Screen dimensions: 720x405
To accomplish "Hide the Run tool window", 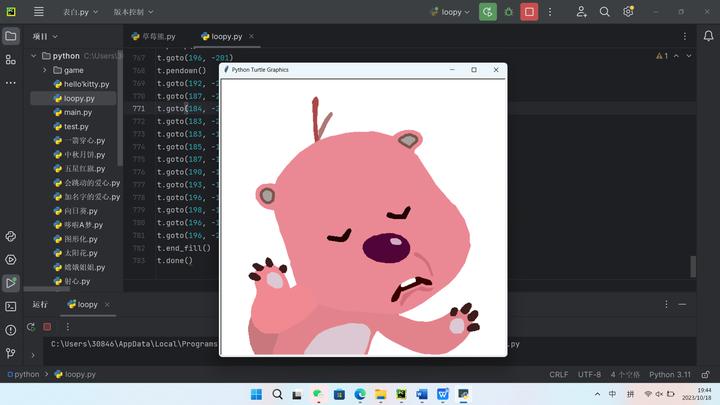I will 682,304.
